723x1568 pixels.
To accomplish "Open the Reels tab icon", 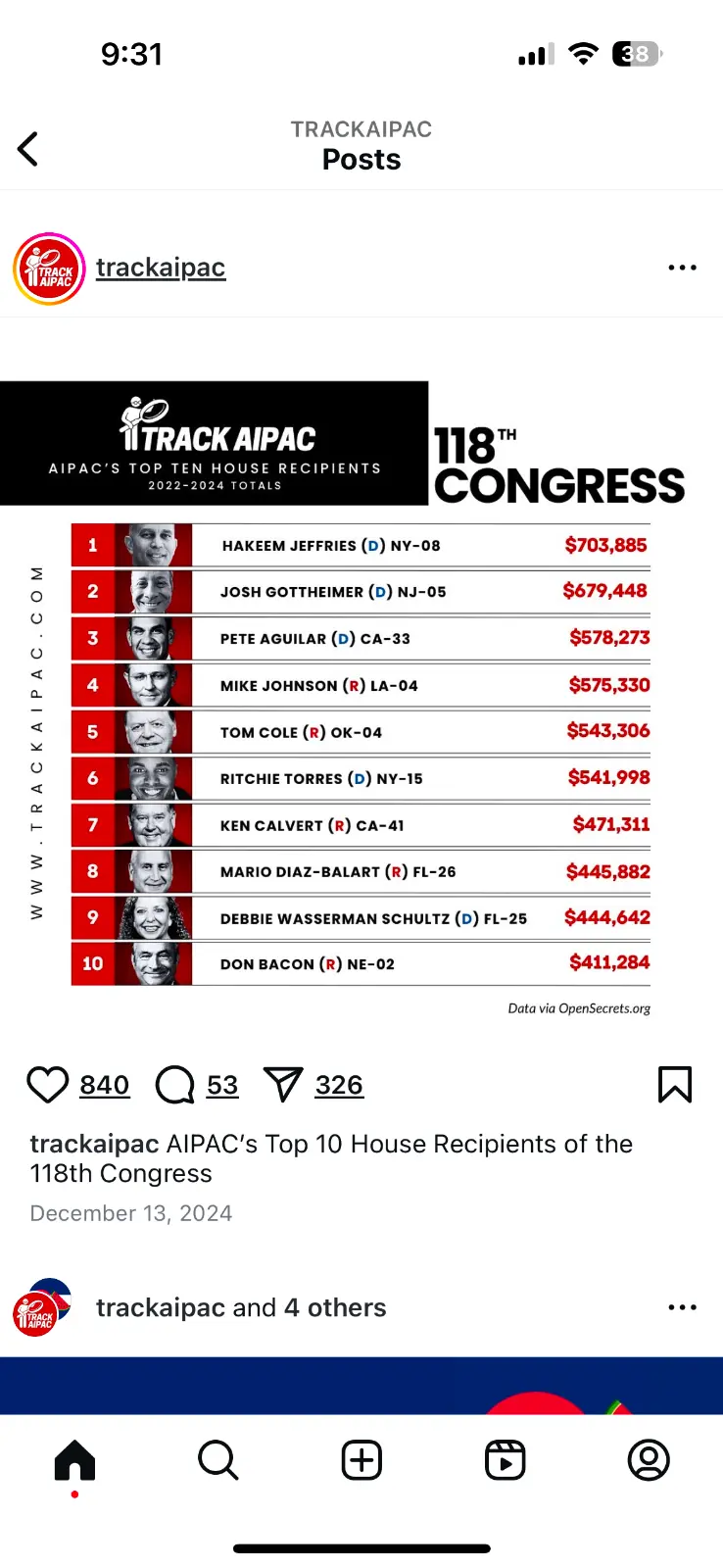I will click(506, 1460).
